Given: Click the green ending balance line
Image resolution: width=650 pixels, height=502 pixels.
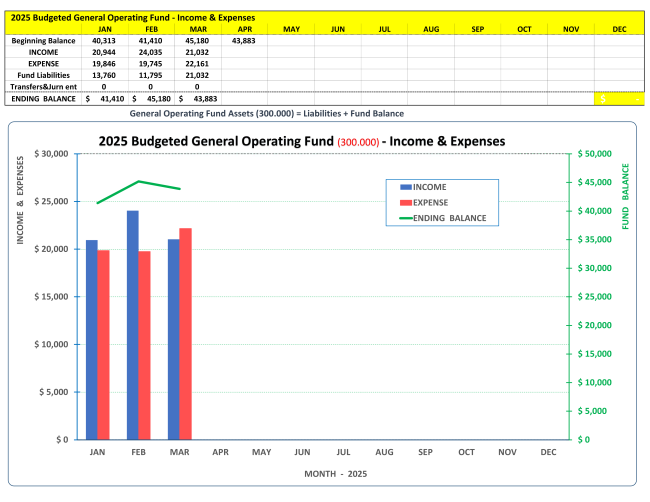Looking at the screenshot, I should pos(139,182).
